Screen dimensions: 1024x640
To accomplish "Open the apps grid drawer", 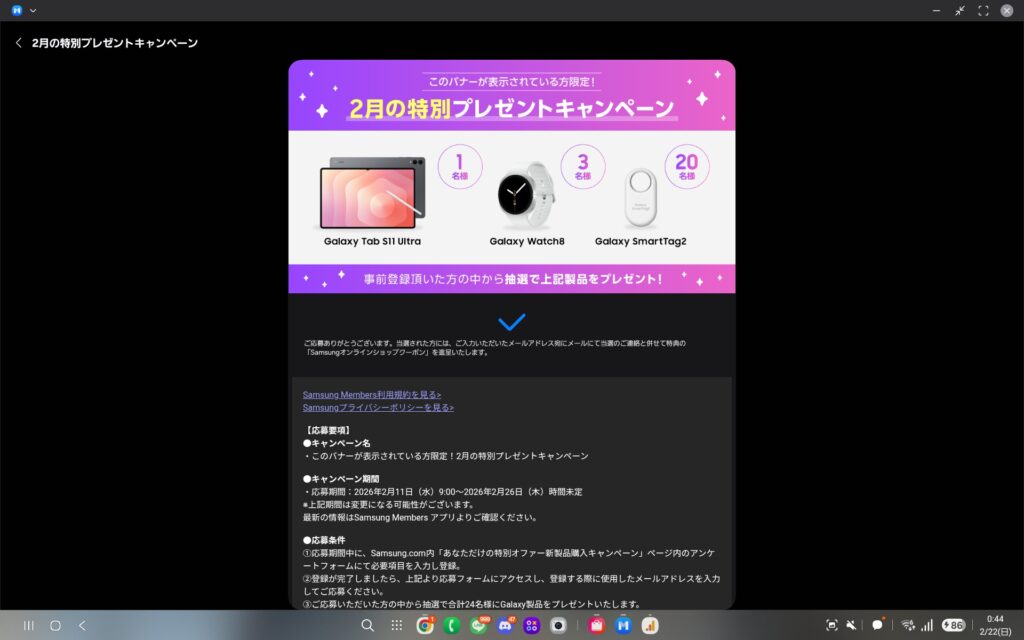I will pos(396,625).
